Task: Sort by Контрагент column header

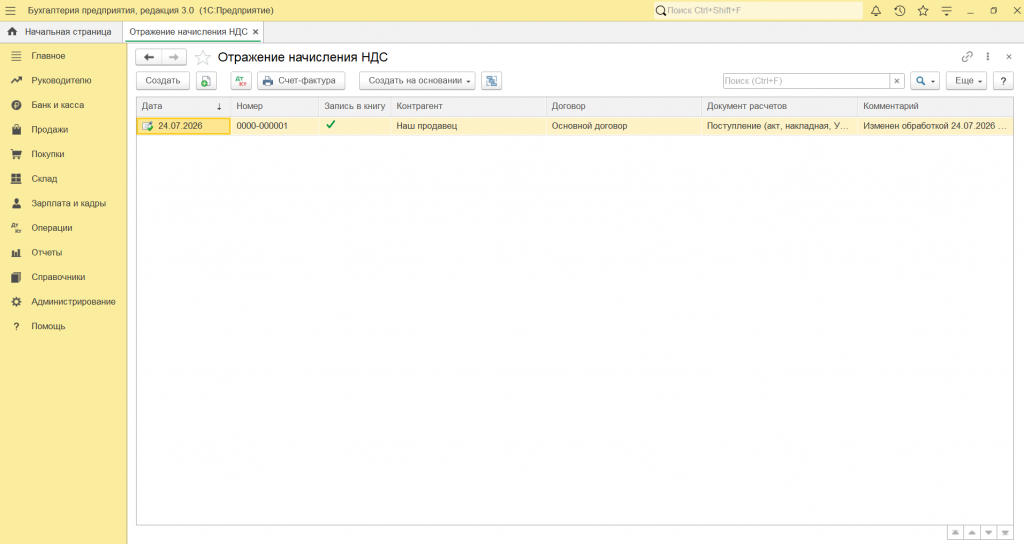Action: (x=468, y=106)
